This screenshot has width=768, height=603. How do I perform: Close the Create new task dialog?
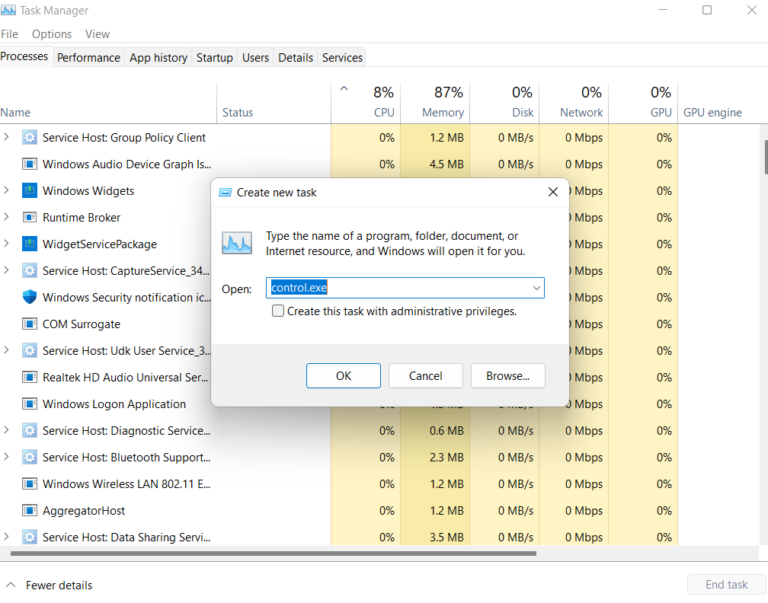pyautogui.click(x=553, y=192)
